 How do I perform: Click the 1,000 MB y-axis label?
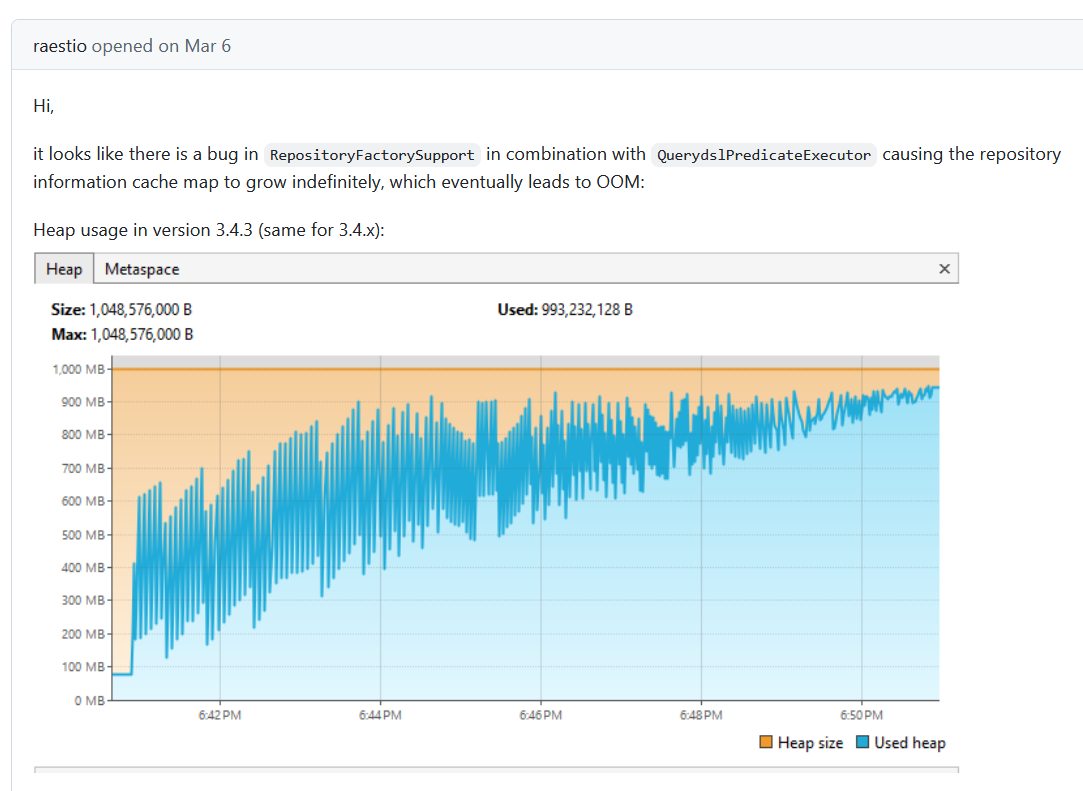coord(78,369)
